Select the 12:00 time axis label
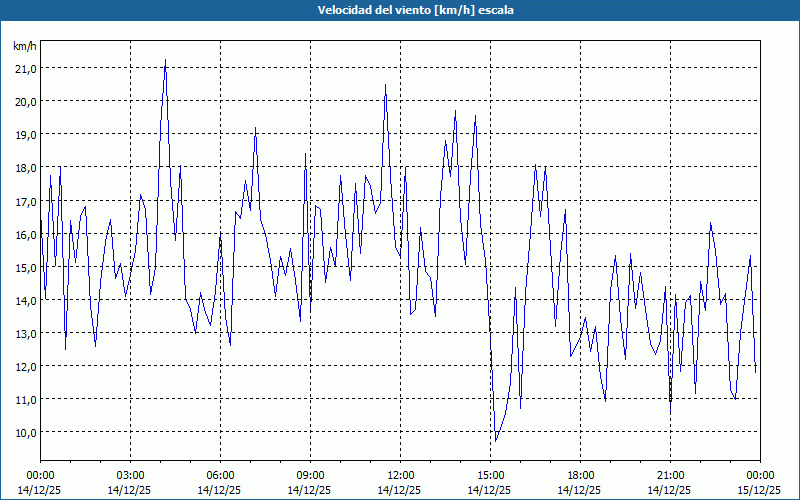Image resolution: width=800 pixels, height=500 pixels. coord(400,475)
